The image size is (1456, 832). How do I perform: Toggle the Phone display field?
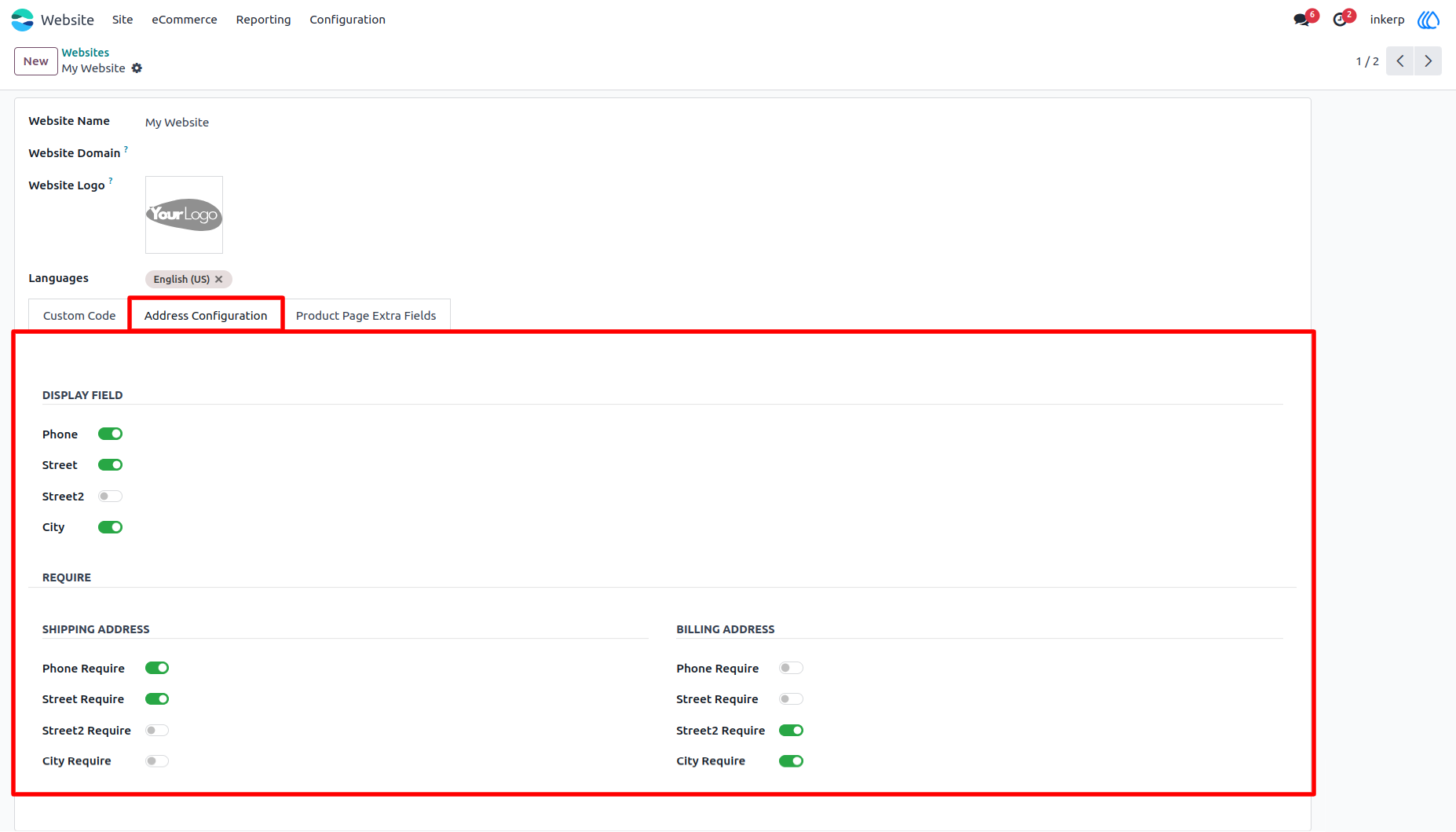110,434
